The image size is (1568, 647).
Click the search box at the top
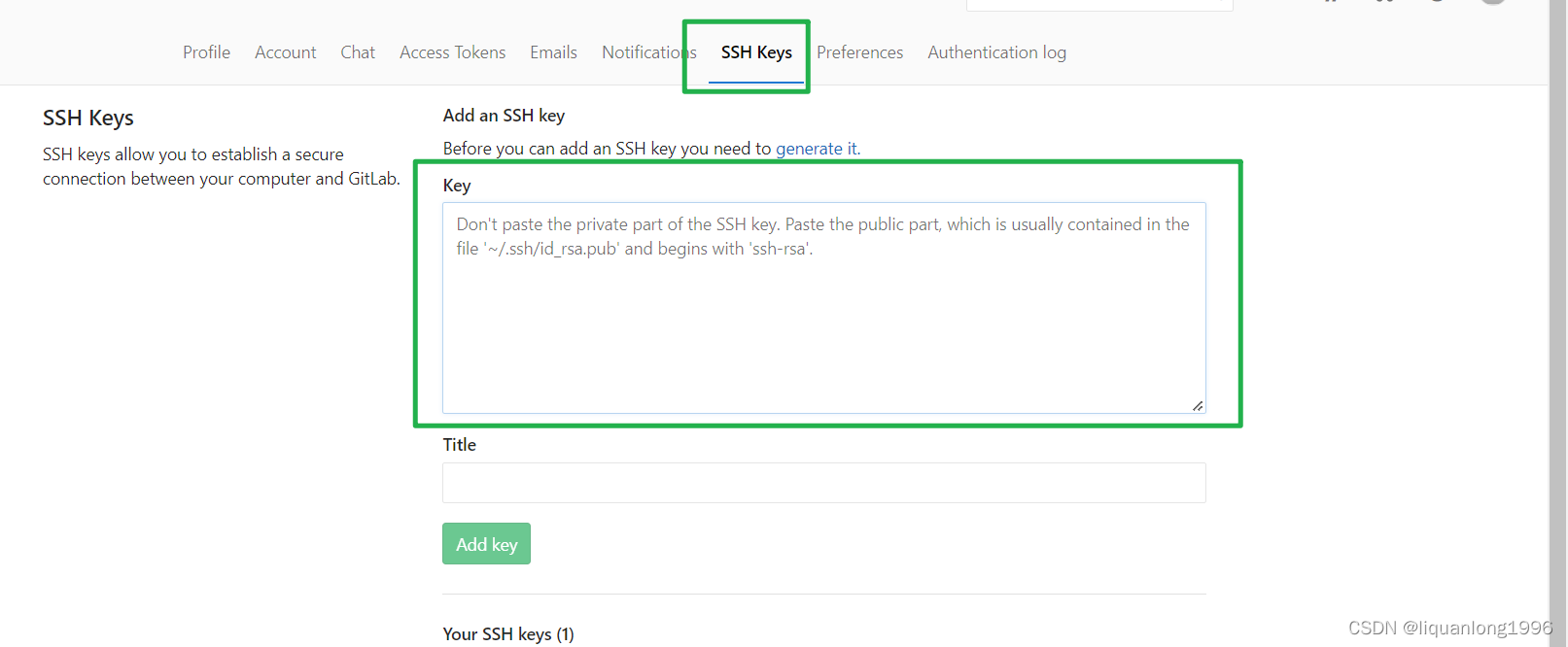1098,3
